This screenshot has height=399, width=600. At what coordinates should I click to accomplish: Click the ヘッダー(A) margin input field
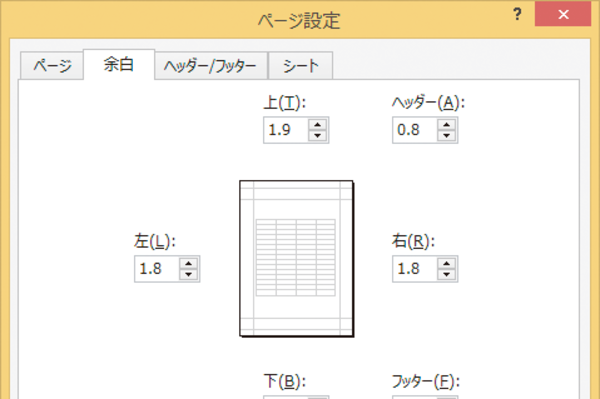click(414, 130)
